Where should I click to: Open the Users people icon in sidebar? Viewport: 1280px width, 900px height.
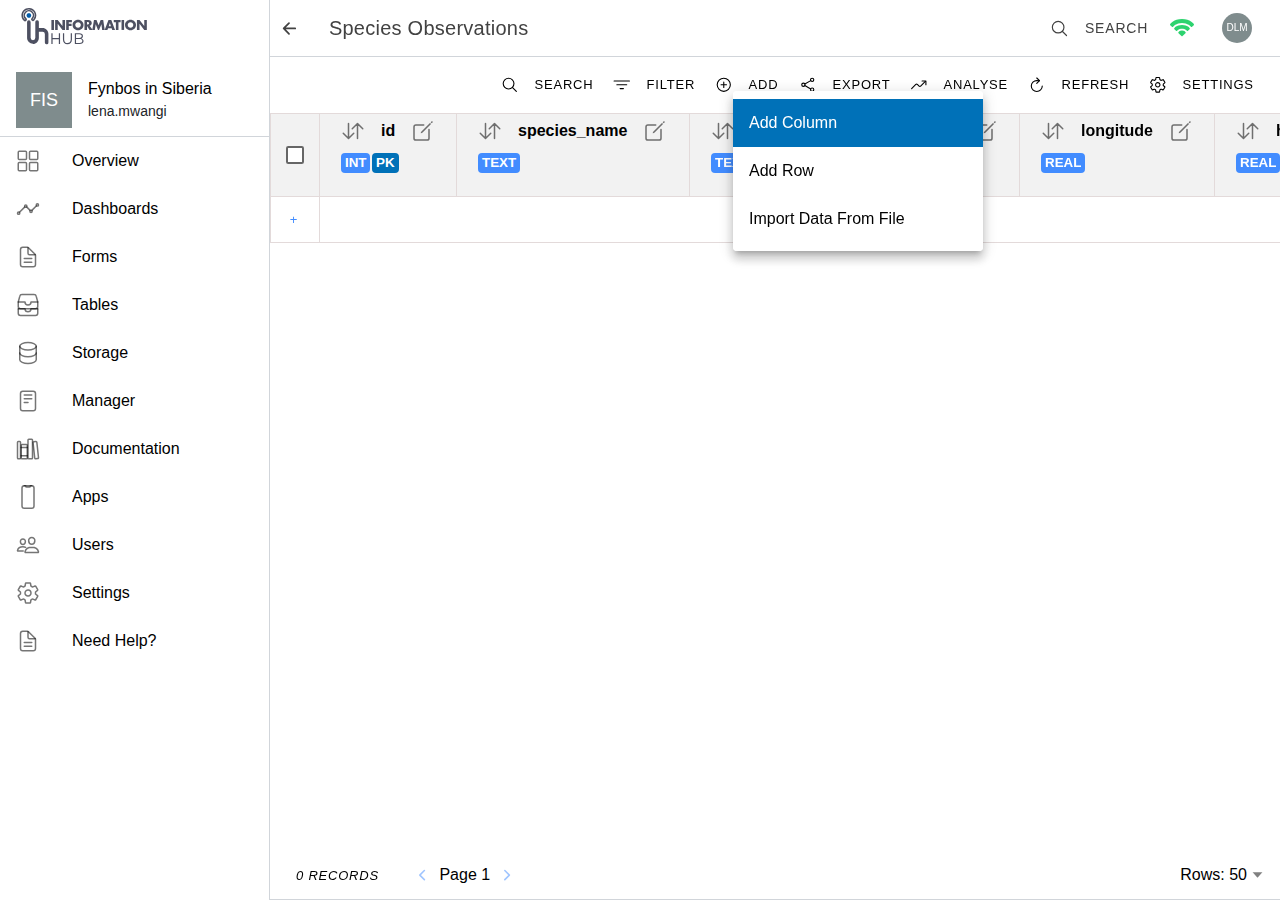28,545
